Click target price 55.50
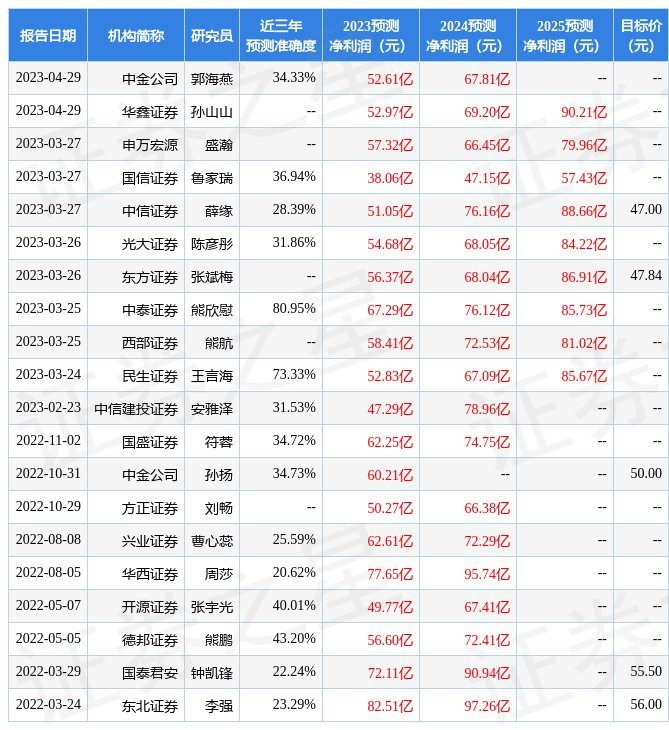The height and width of the screenshot is (730, 669). 646,672
